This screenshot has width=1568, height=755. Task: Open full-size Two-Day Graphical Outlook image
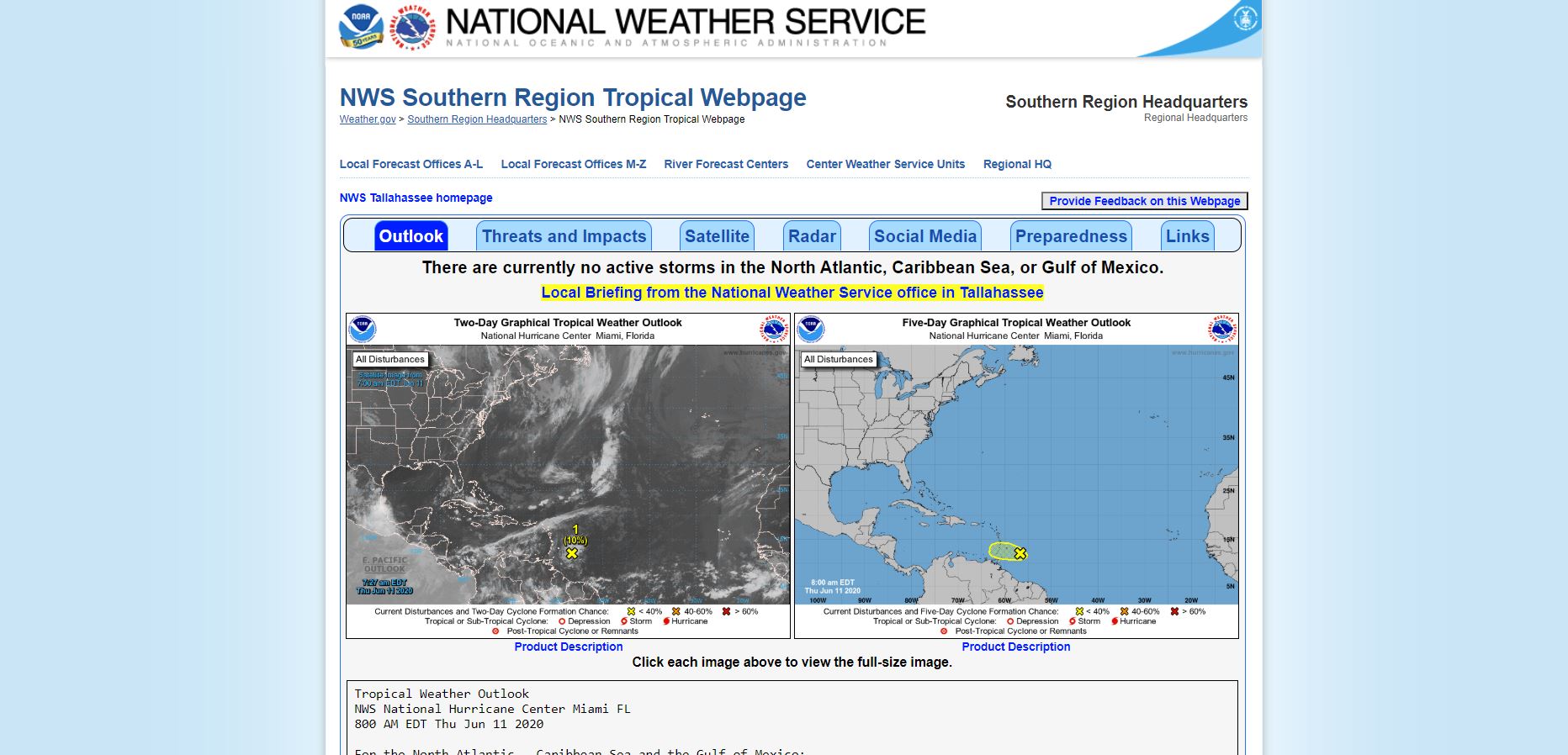(568, 476)
